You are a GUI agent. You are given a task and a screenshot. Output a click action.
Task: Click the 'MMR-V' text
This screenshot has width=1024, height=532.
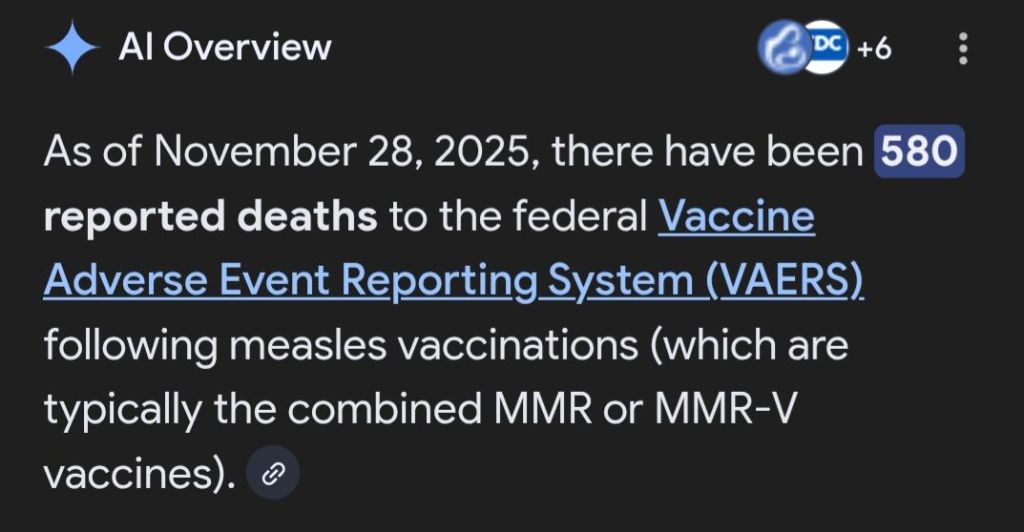tap(760, 411)
